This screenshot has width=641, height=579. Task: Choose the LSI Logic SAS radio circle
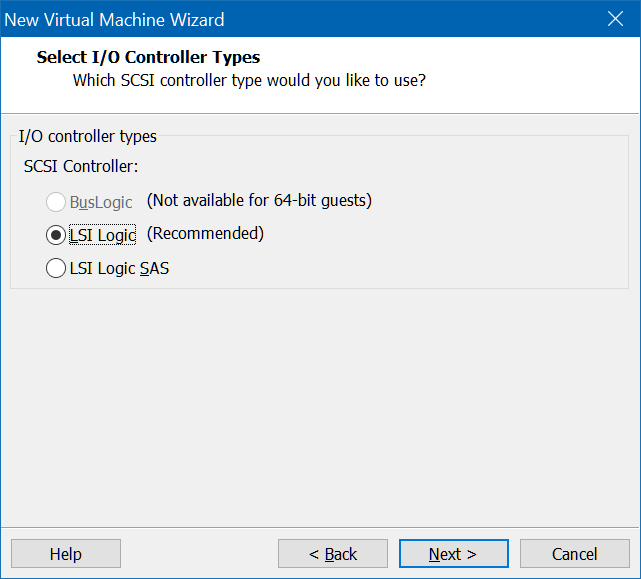click(x=56, y=268)
